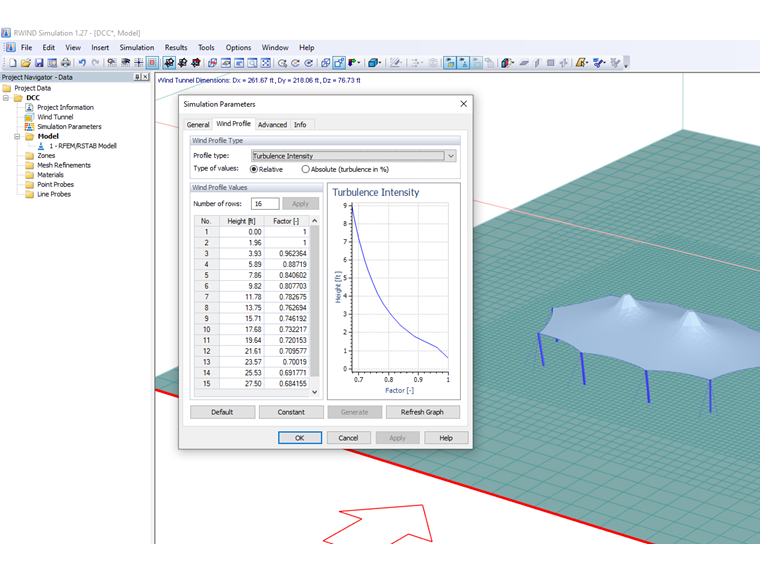The height and width of the screenshot is (570, 760).
Task: Click the table scroll down arrow
Action: click(315, 392)
